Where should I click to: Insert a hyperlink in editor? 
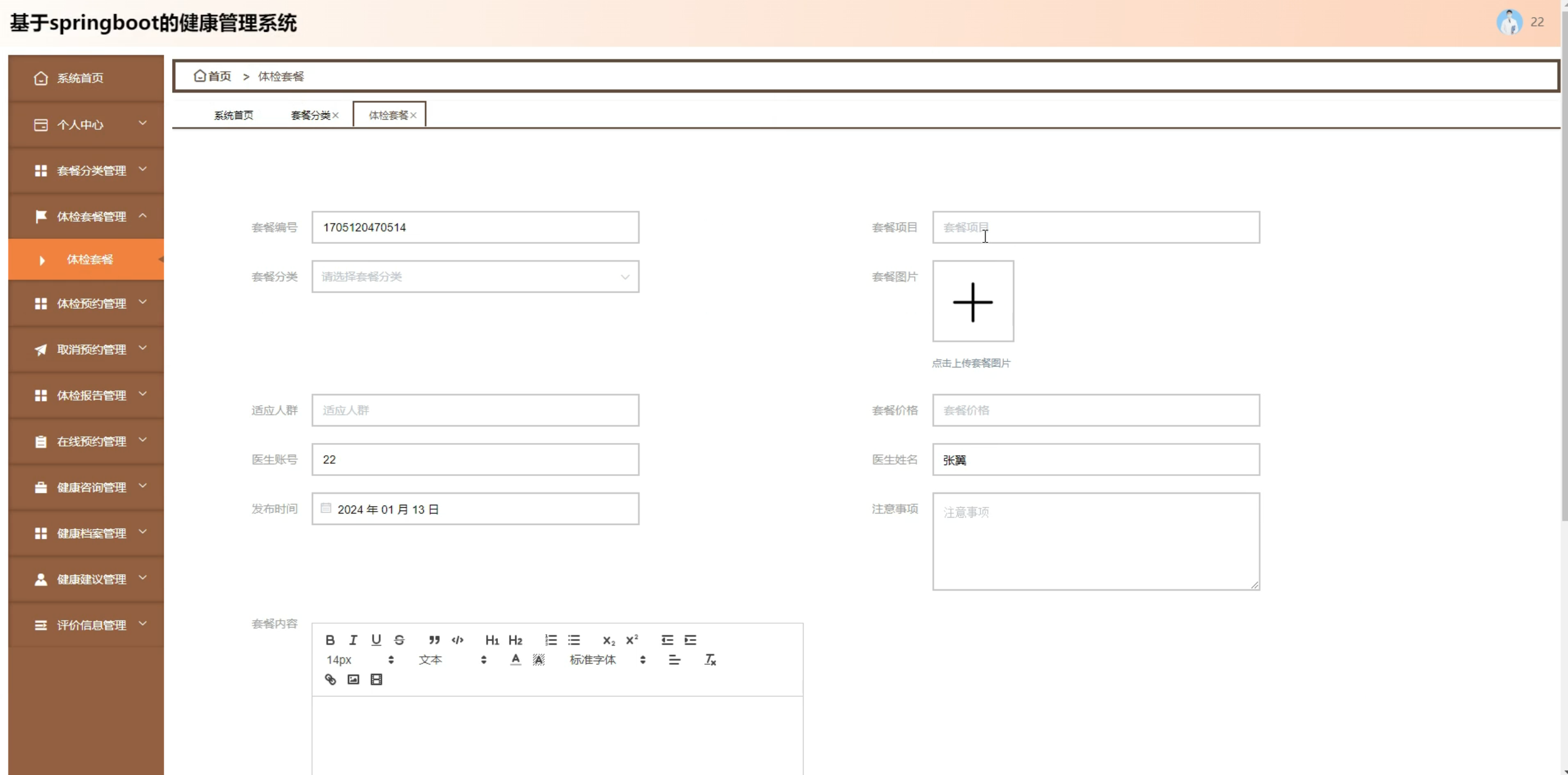[330, 679]
